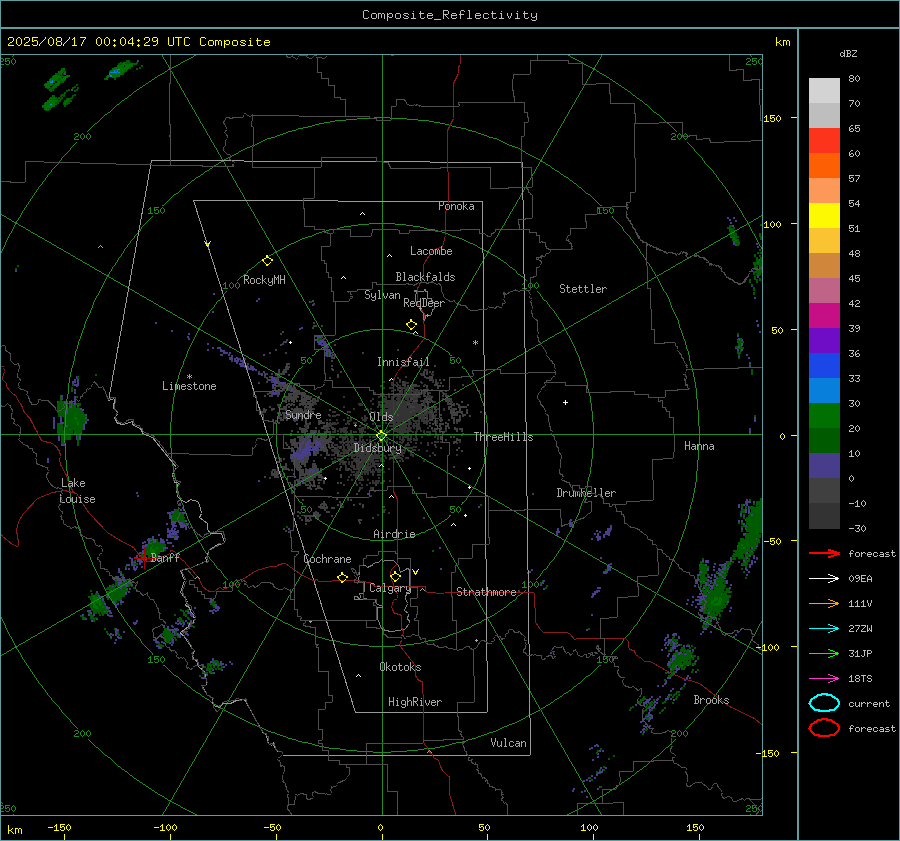Click the Stettler city label
Viewport: 900px width, 841px height.
tap(583, 289)
